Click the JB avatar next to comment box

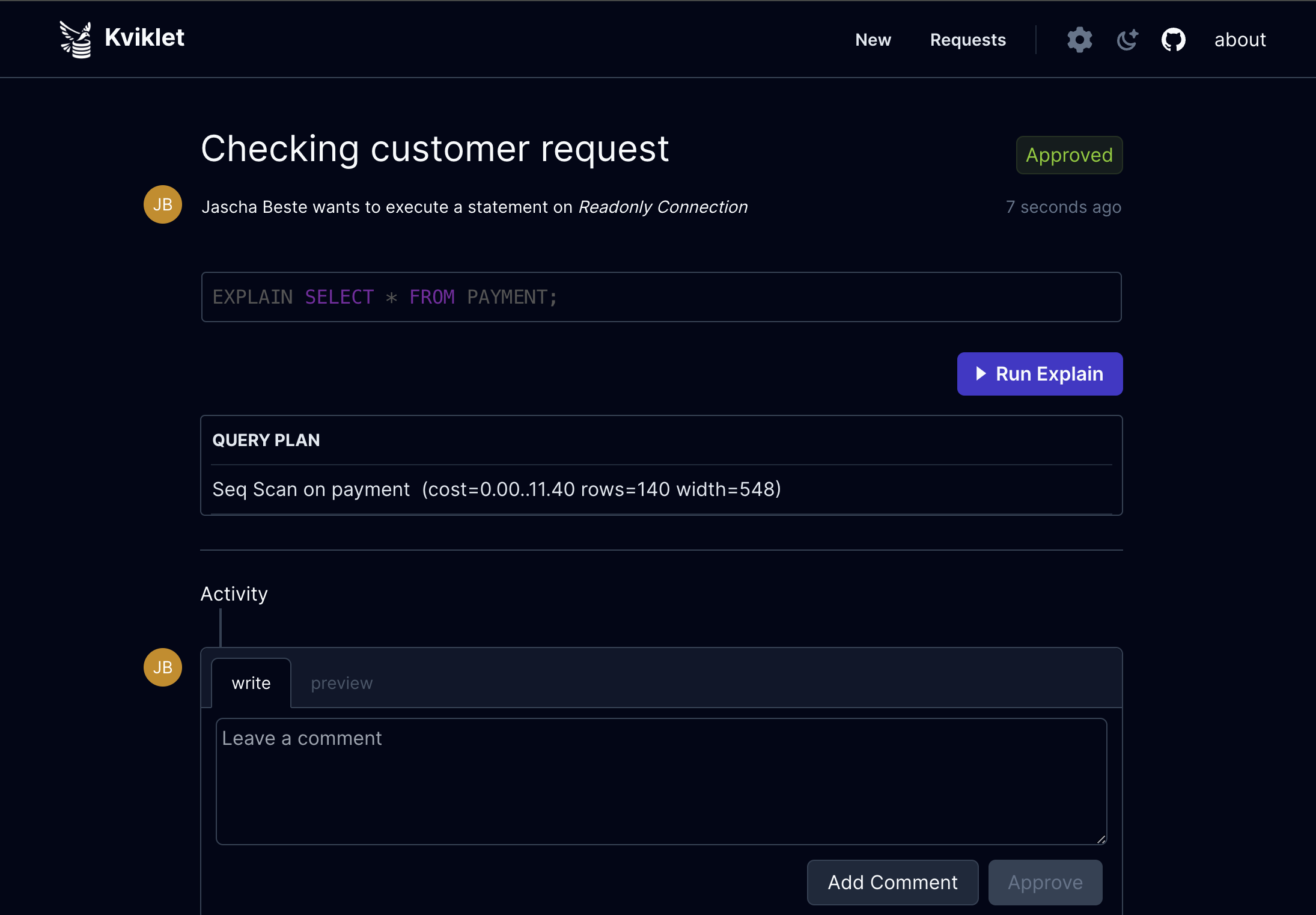point(162,667)
